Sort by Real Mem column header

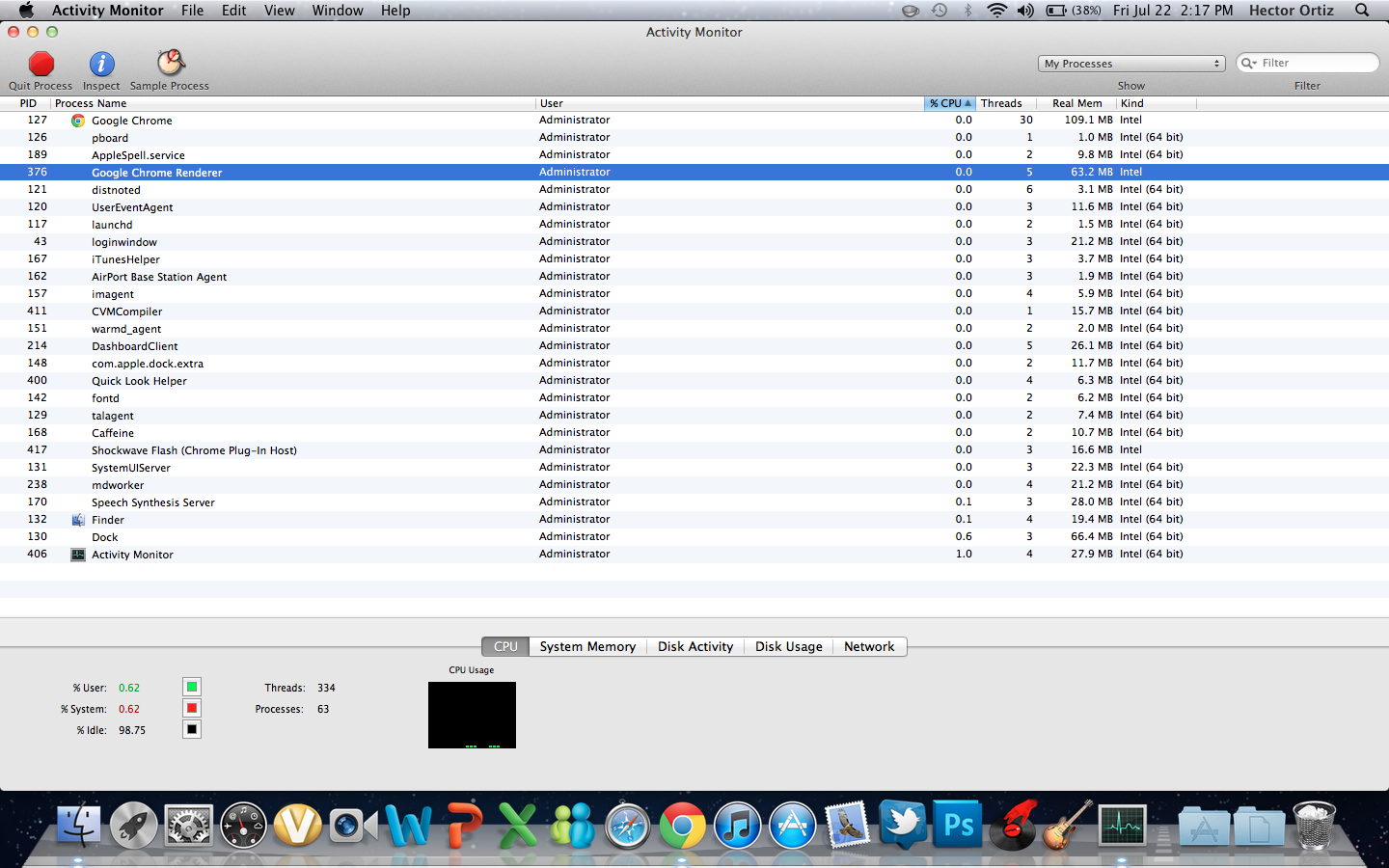[1076, 103]
